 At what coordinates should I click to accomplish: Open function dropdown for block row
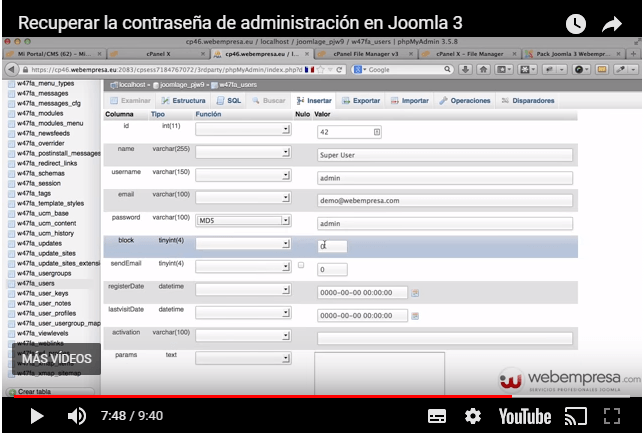coord(243,244)
